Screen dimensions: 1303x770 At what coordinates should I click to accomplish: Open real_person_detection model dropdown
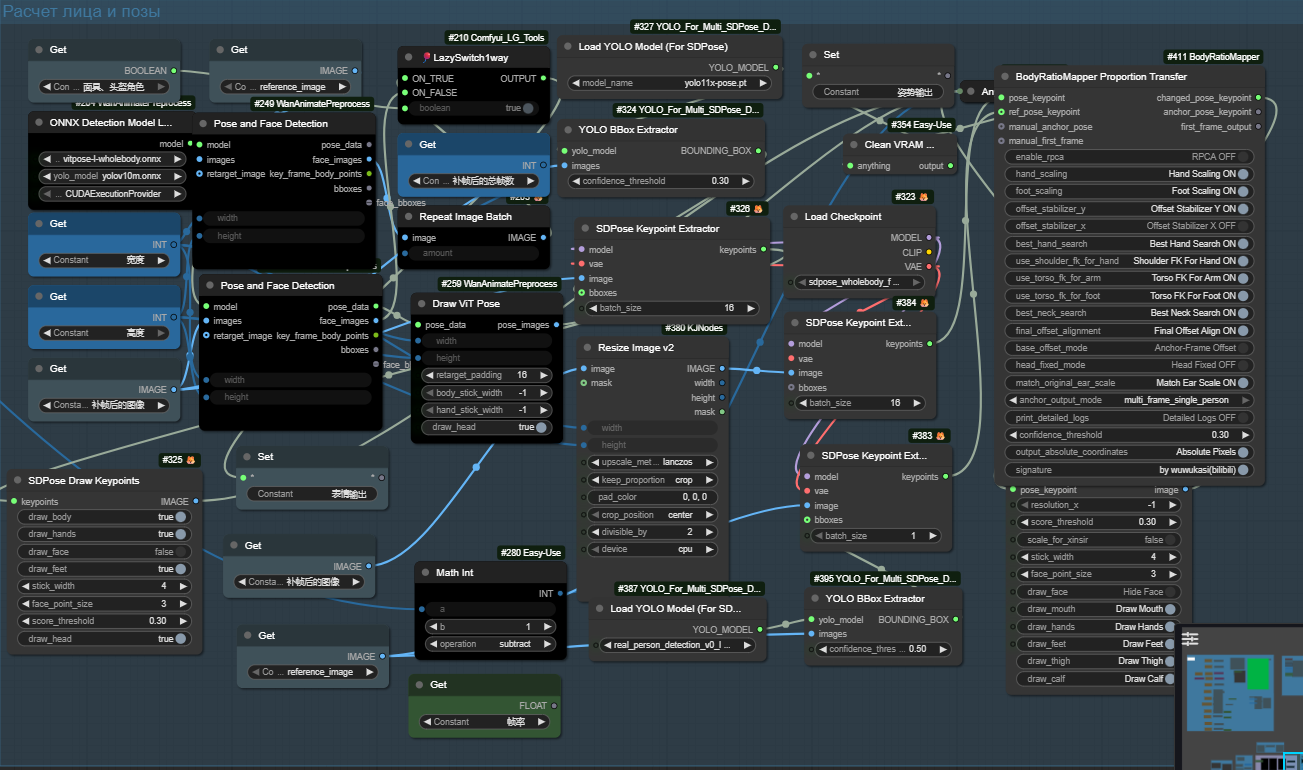[677, 645]
